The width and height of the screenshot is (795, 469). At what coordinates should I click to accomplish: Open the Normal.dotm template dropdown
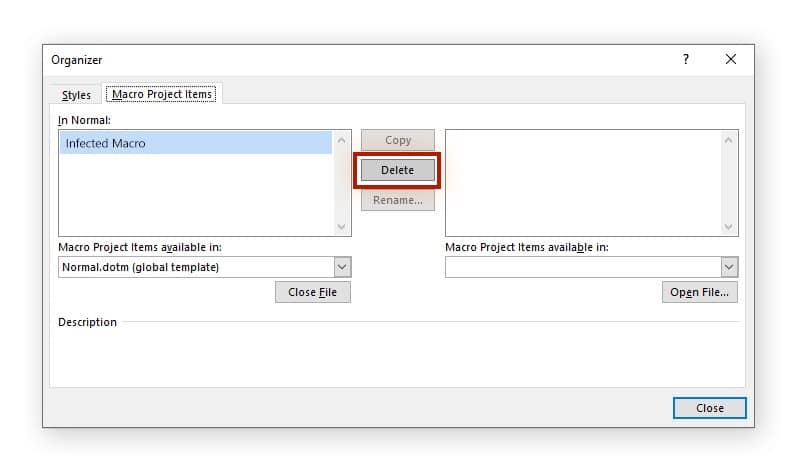point(342,267)
